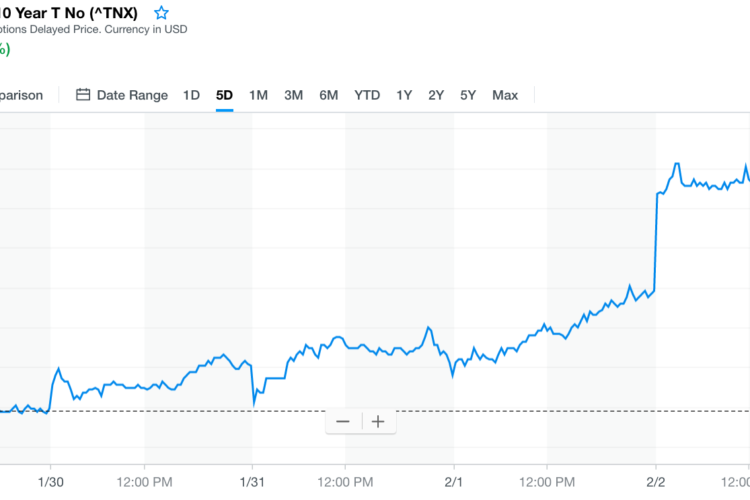Select the 1D time range

click(x=191, y=95)
